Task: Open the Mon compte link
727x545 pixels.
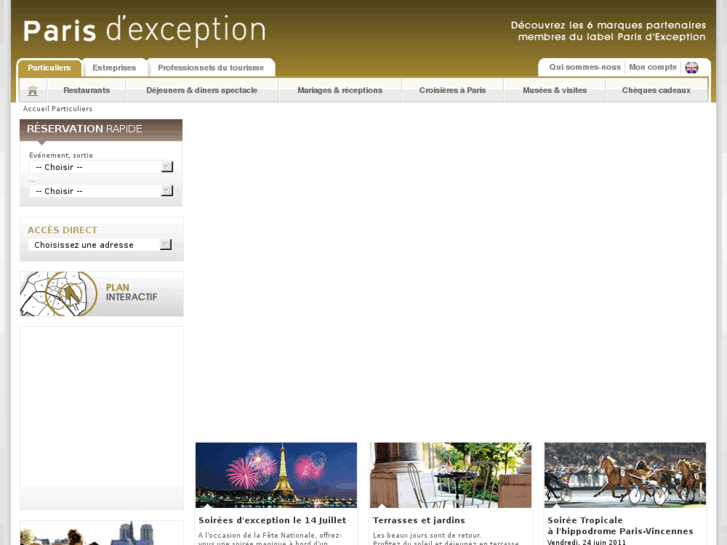Action: (653, 67)
